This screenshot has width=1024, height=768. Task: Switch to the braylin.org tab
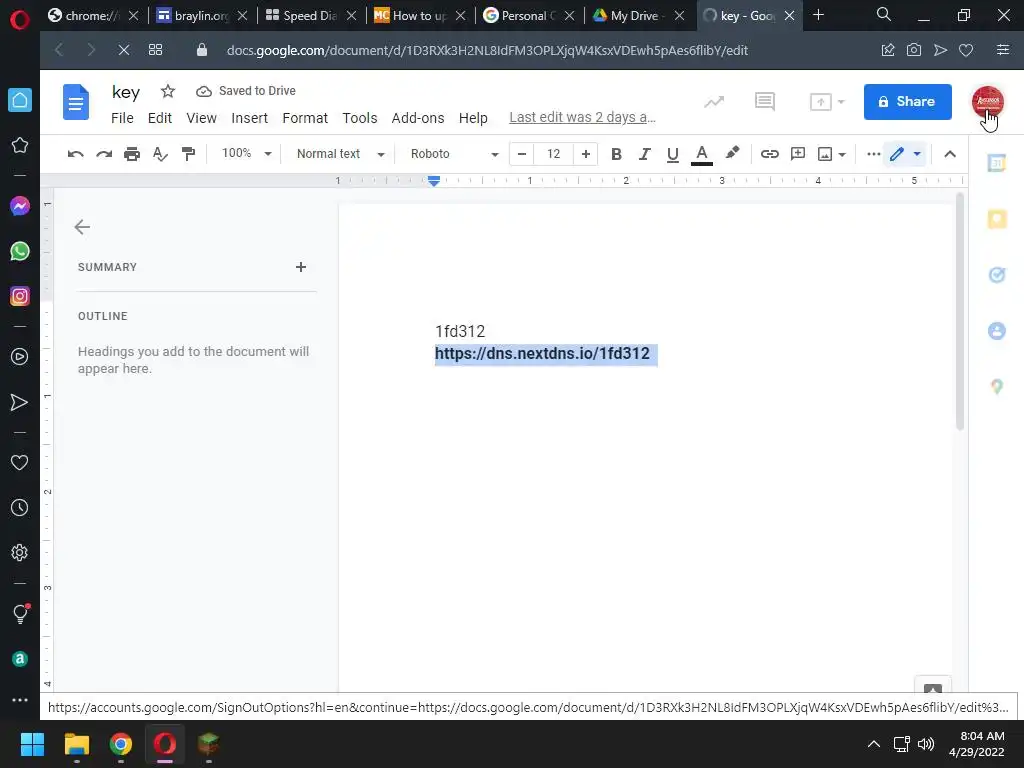202,16
